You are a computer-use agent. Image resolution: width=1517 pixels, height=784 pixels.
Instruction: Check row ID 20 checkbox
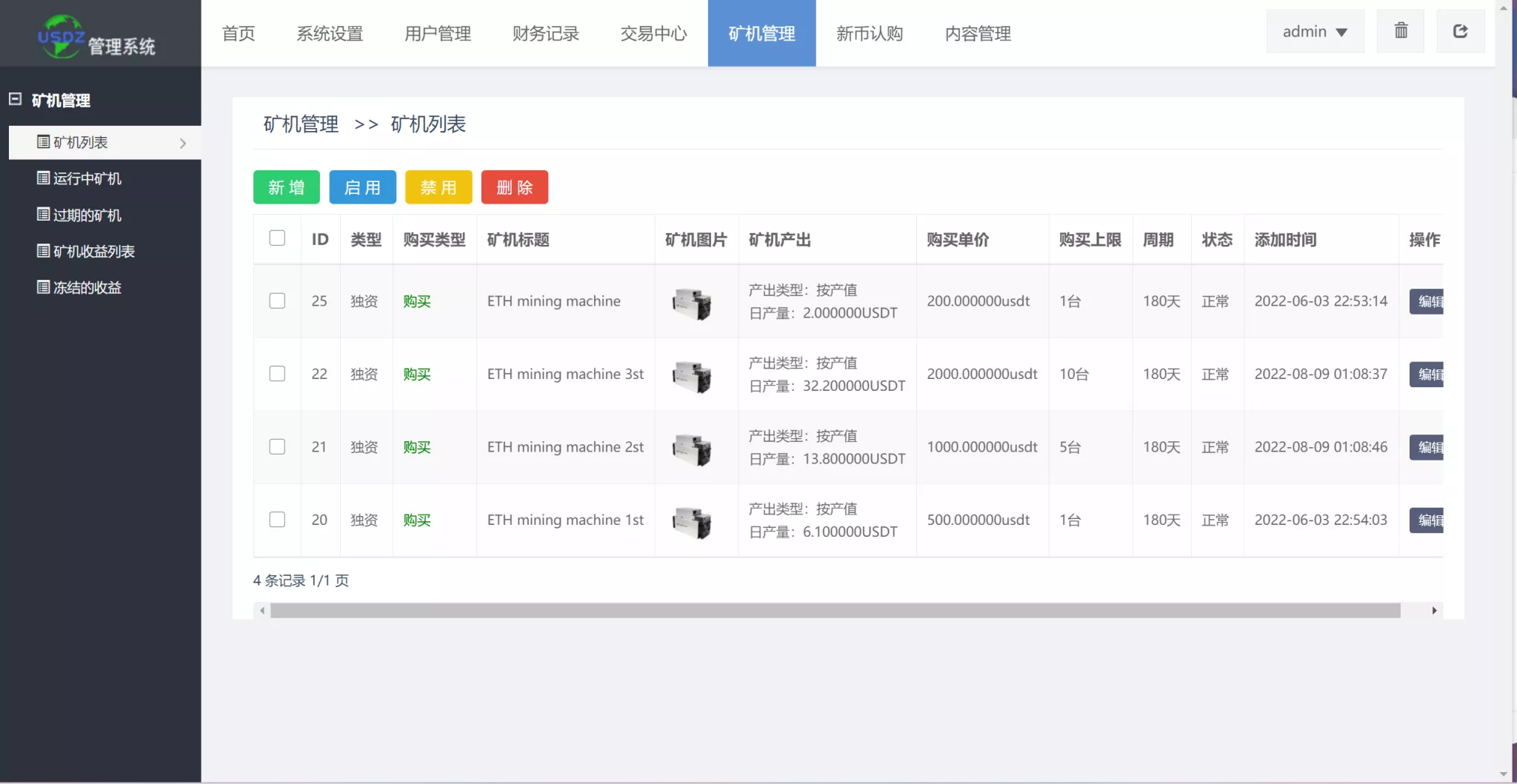pos(277,520)
